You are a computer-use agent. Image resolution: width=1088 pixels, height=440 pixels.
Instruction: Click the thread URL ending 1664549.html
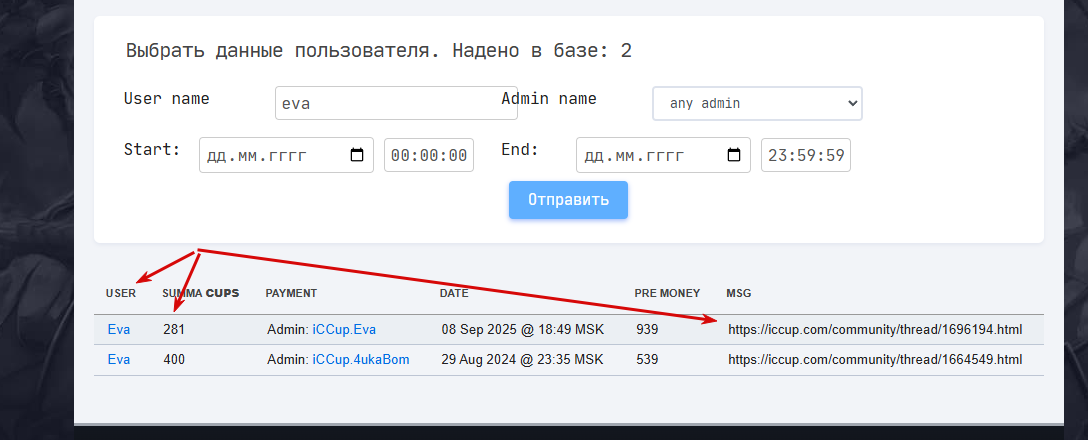pos(875,359)
